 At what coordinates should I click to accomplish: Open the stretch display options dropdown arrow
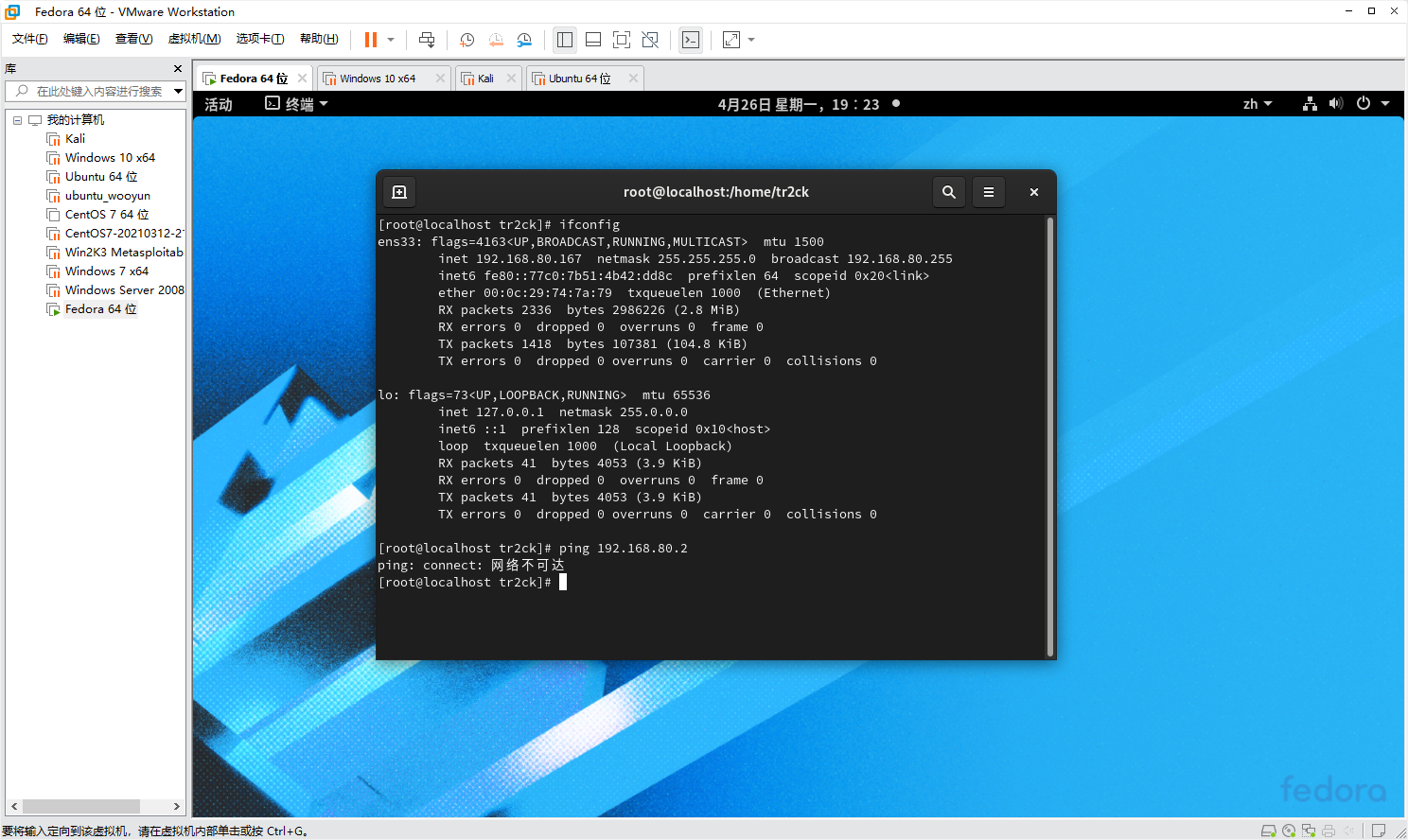(751, 40)
